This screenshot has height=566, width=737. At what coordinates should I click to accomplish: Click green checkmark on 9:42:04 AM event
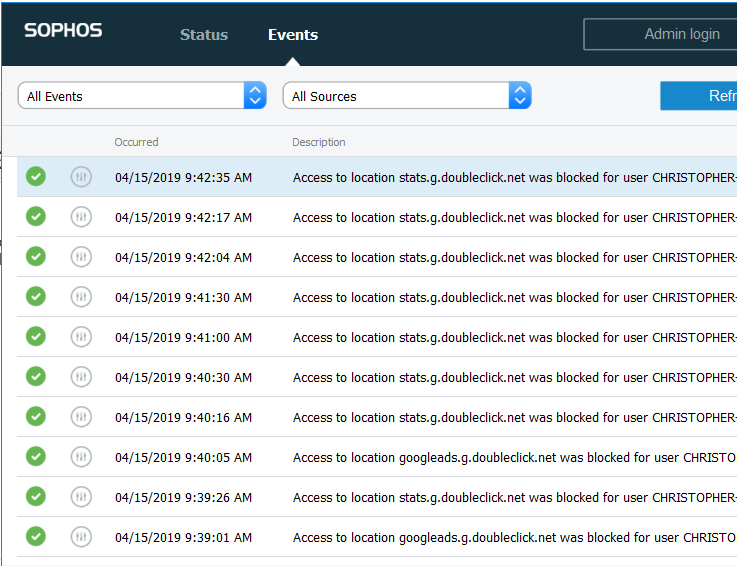(x=36, y=257)
